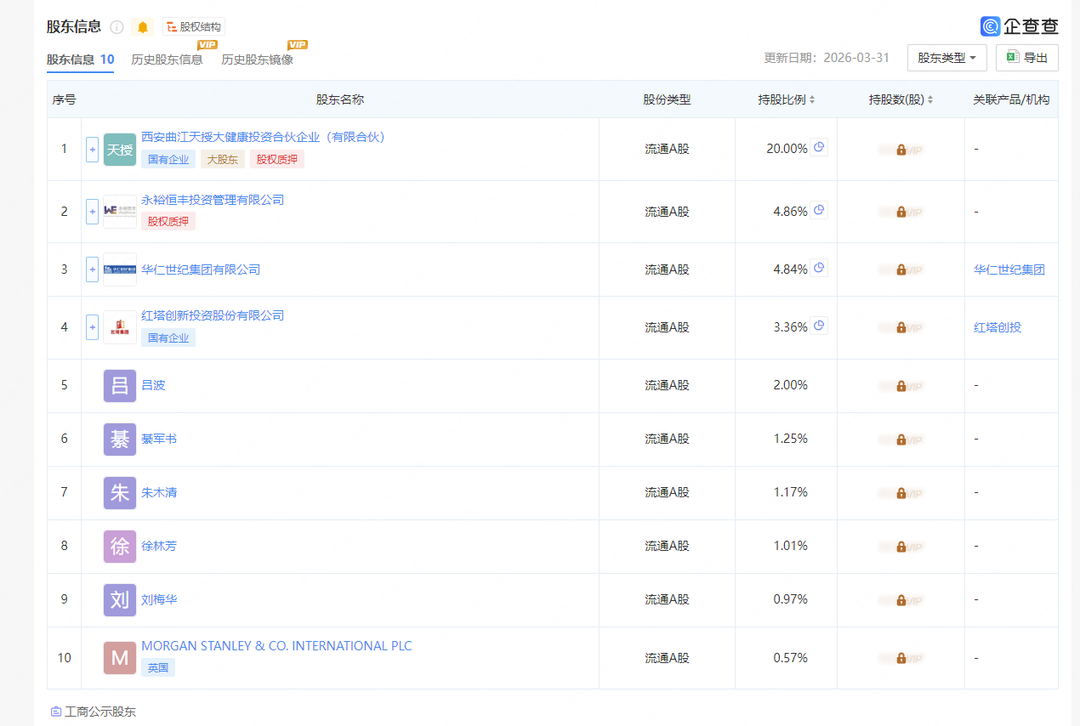Click the orange bell alert icon

[143, 27]
